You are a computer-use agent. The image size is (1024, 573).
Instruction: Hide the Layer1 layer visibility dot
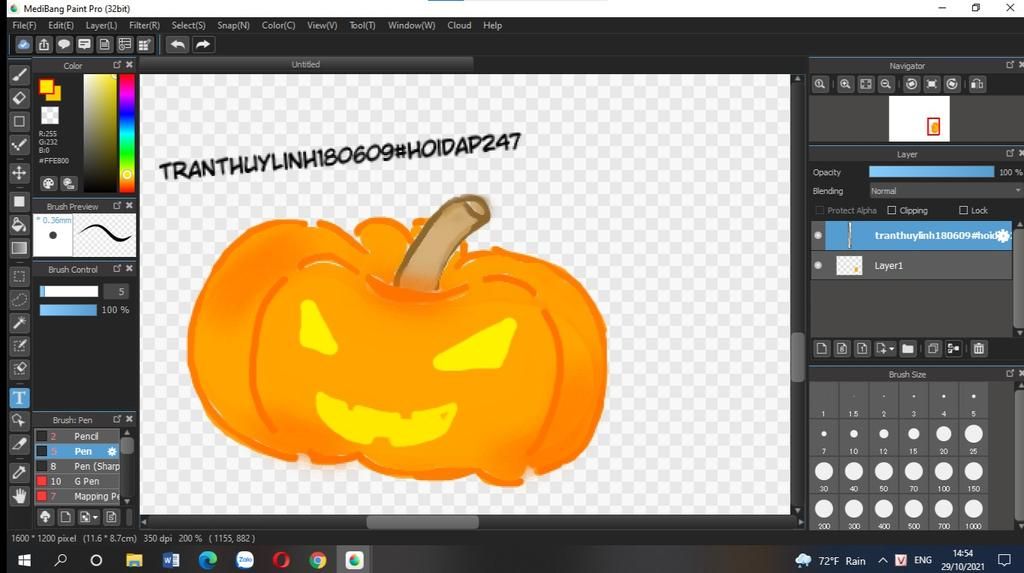tap(818, 265)
